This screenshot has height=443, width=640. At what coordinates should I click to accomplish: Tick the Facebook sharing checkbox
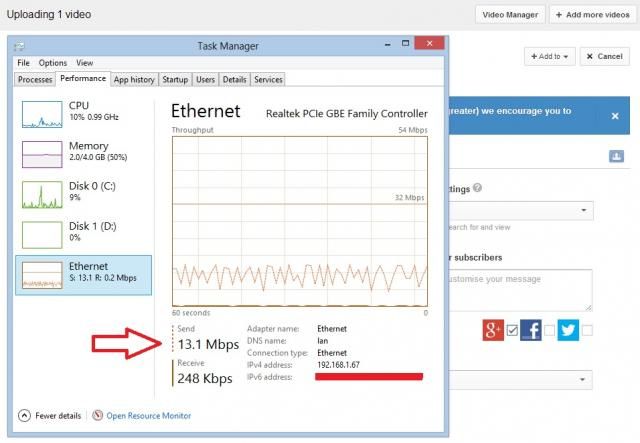(549, 331)
